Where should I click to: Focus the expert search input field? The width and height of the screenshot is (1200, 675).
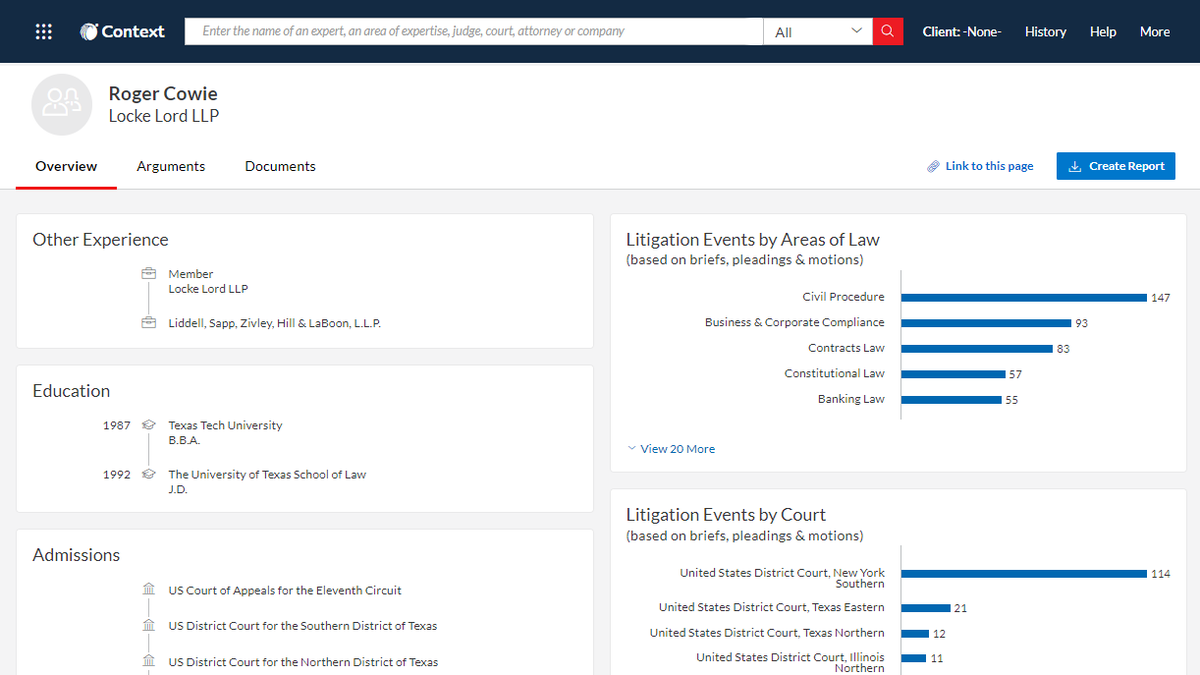click(x=474, y=31)
